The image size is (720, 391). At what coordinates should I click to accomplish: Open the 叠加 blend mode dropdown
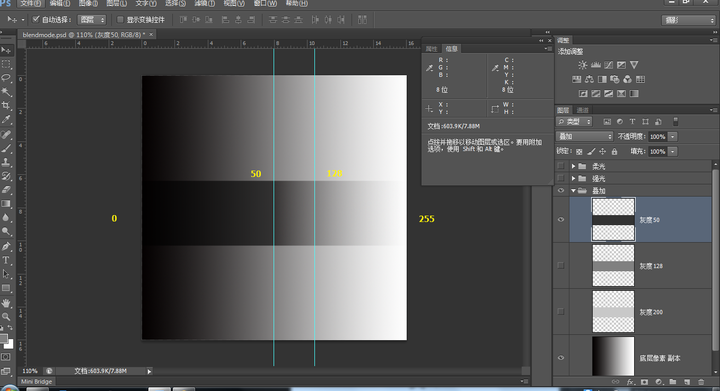point(585,136)
